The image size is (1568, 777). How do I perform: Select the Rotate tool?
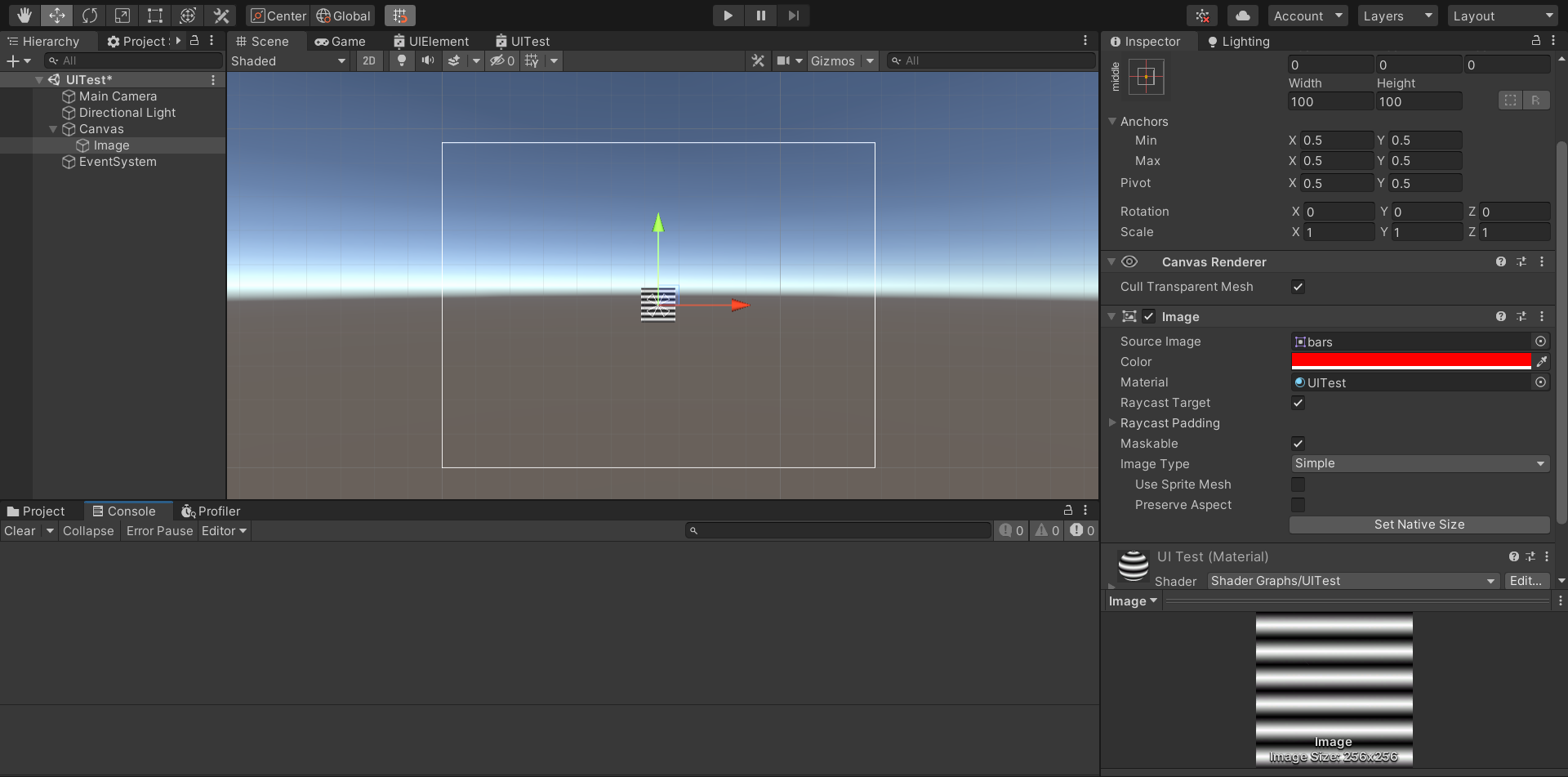(90, 16)
